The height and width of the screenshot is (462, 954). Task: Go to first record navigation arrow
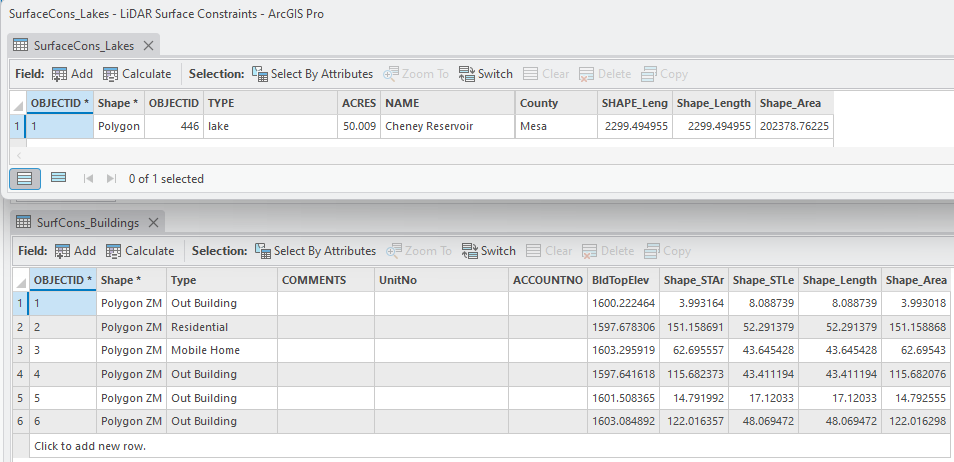(x=88, y=178)
